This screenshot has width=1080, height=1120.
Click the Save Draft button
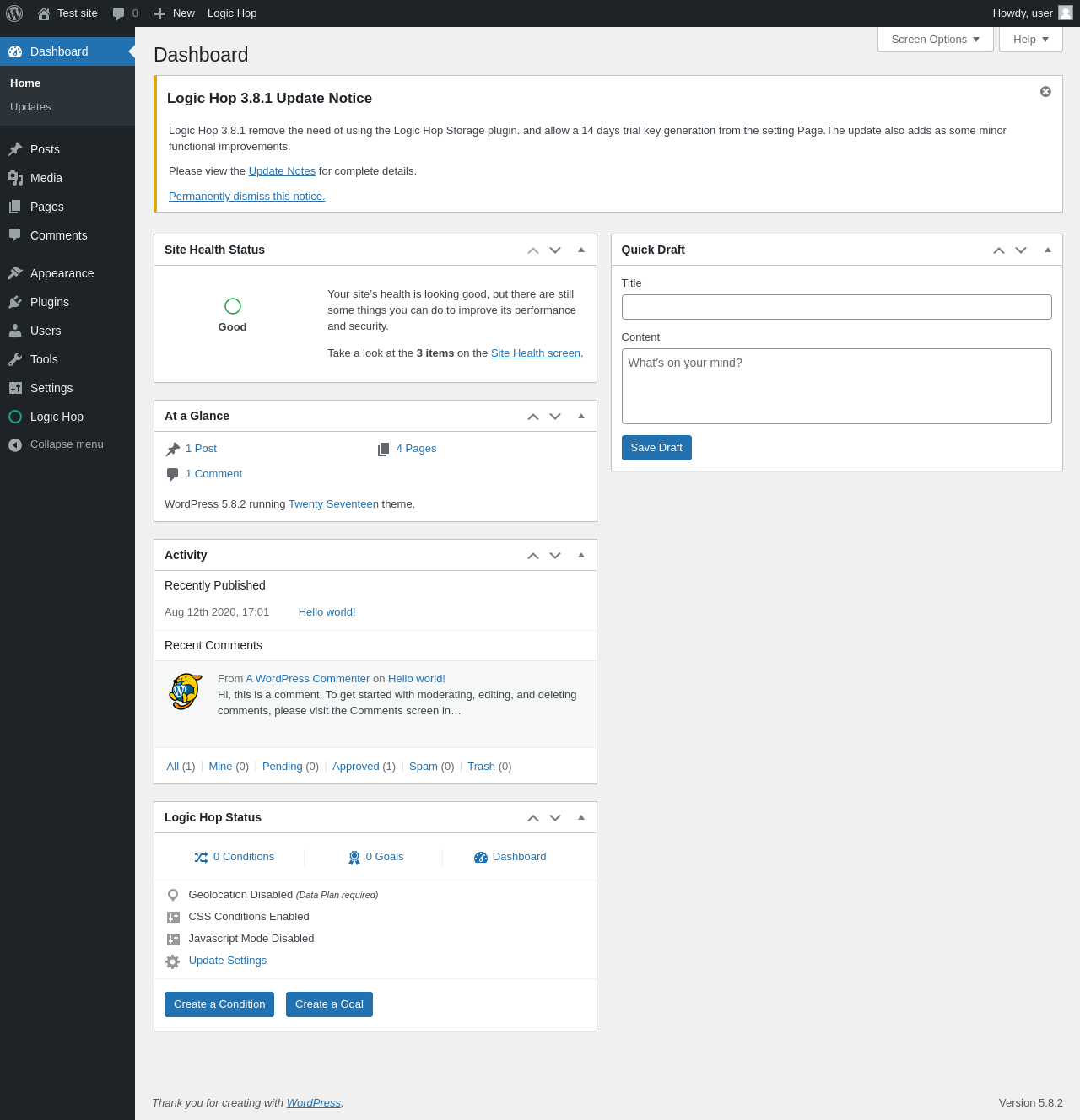(656, 448)
